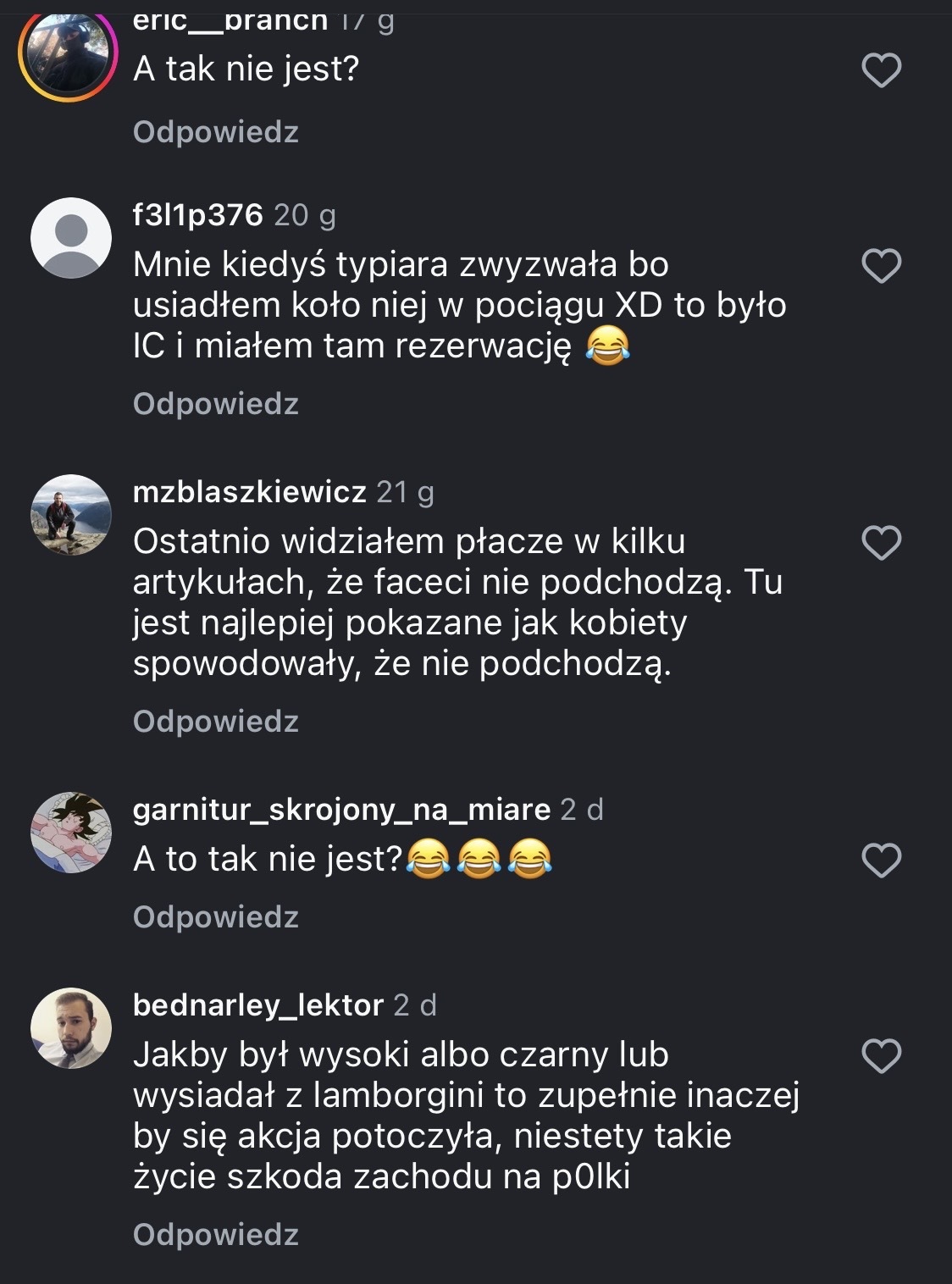Like garnitur_skrojony_na_miare's comment

881,861
